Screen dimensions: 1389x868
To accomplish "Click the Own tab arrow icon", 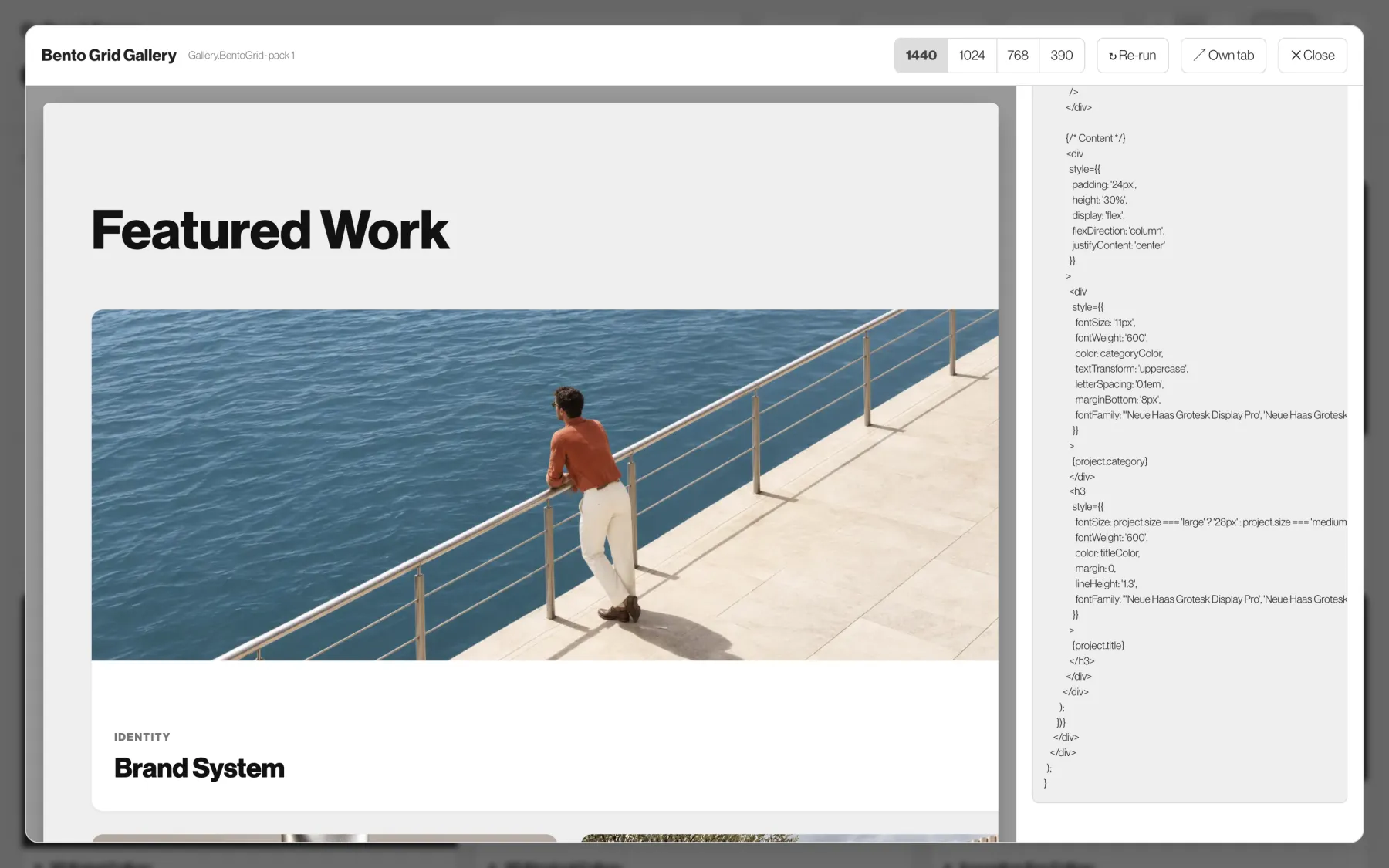I will [x=1199, y=55].
